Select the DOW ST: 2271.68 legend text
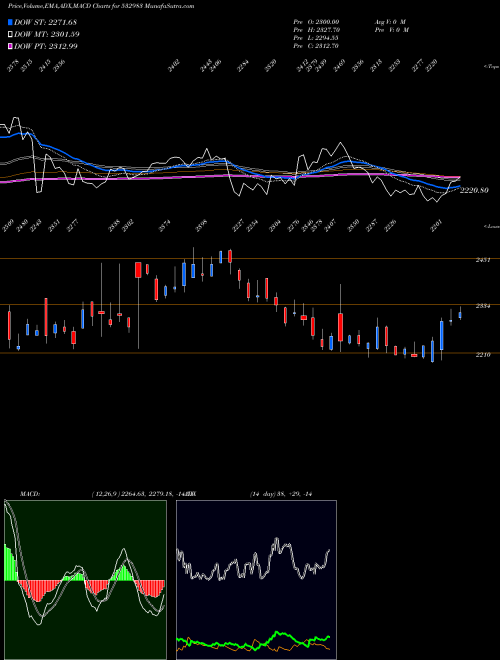500x660 pixels. pos(45,22)
